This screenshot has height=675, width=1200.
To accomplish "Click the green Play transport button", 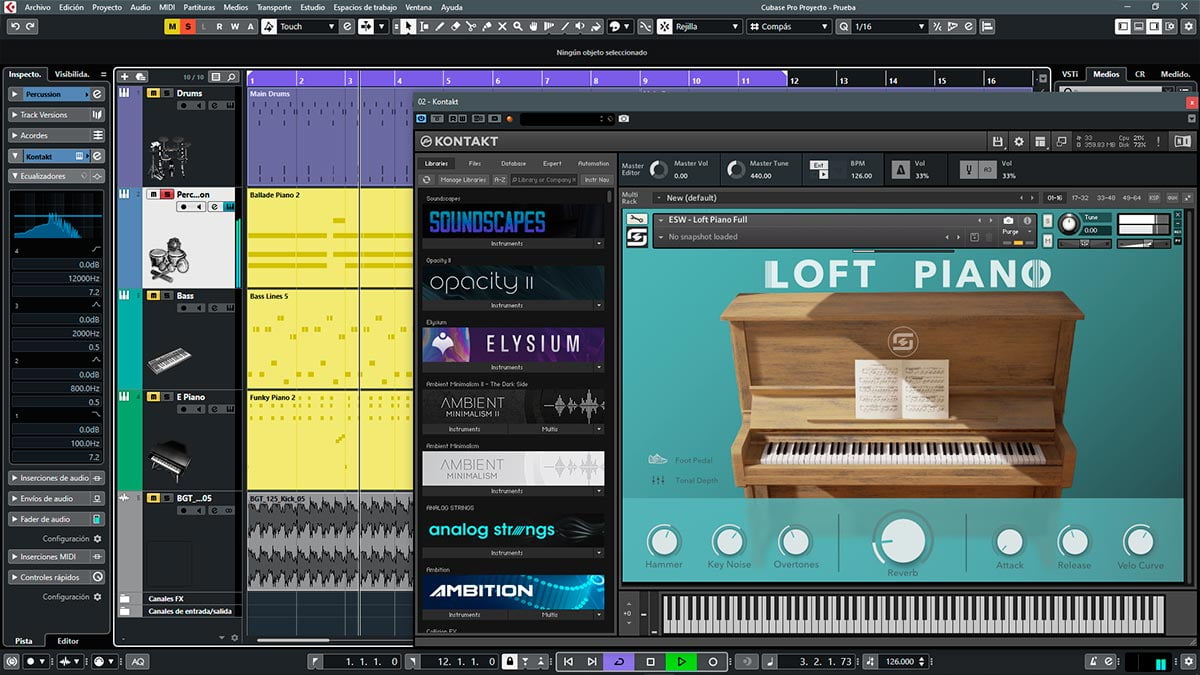I will pyautogui.click(x=681, y=662).
